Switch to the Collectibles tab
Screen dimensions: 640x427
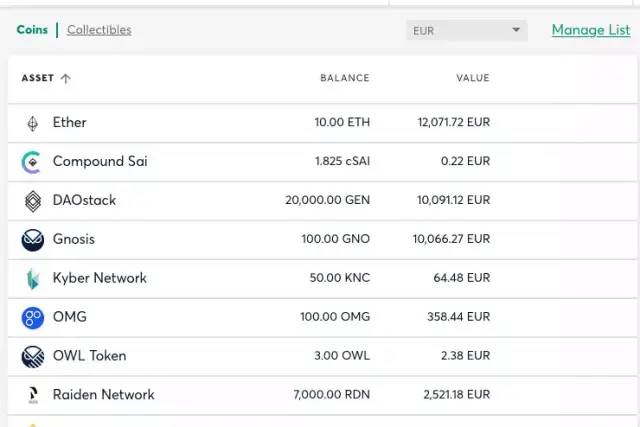[99, 30]
